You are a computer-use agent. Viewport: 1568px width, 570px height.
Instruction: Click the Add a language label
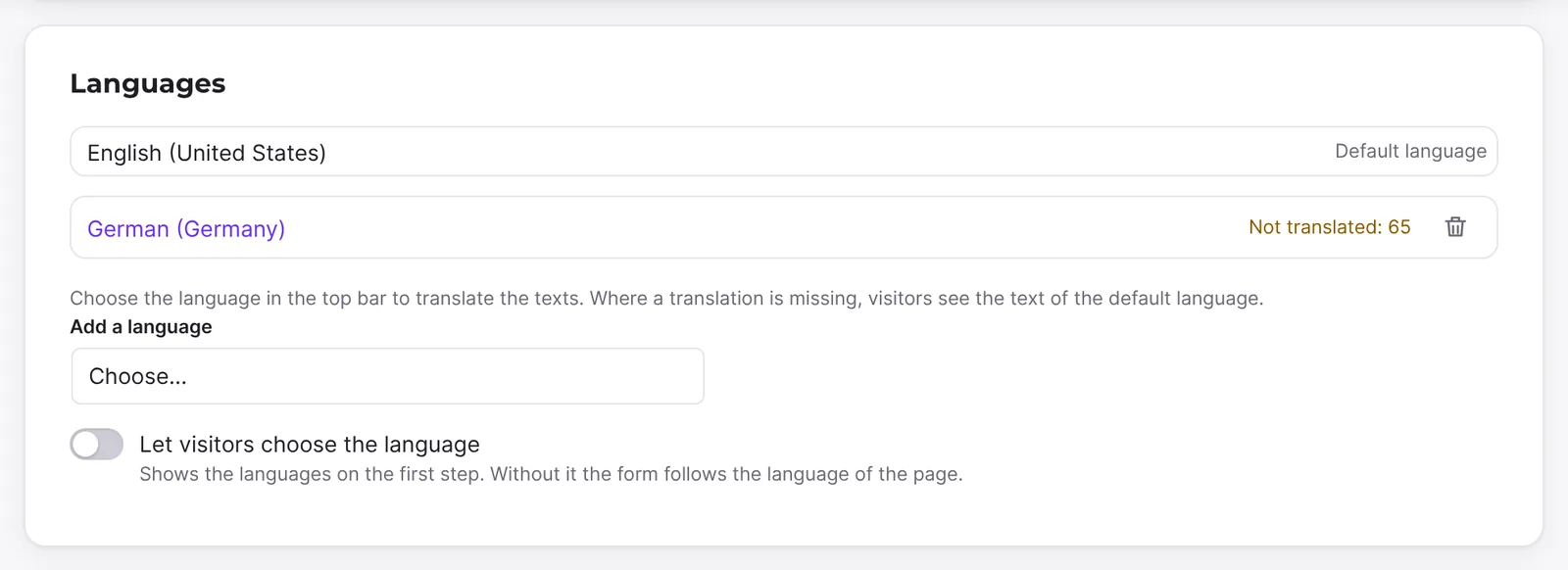tap(141, 327)
